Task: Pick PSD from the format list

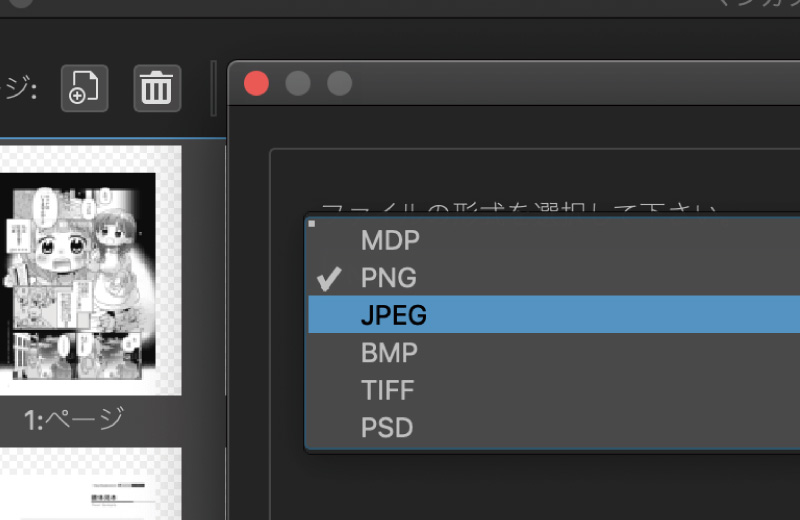Action: click(x=554, y=428)
